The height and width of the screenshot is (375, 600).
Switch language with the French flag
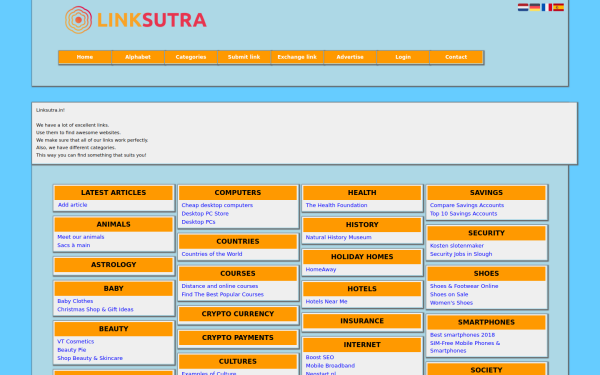coord(546,7)
